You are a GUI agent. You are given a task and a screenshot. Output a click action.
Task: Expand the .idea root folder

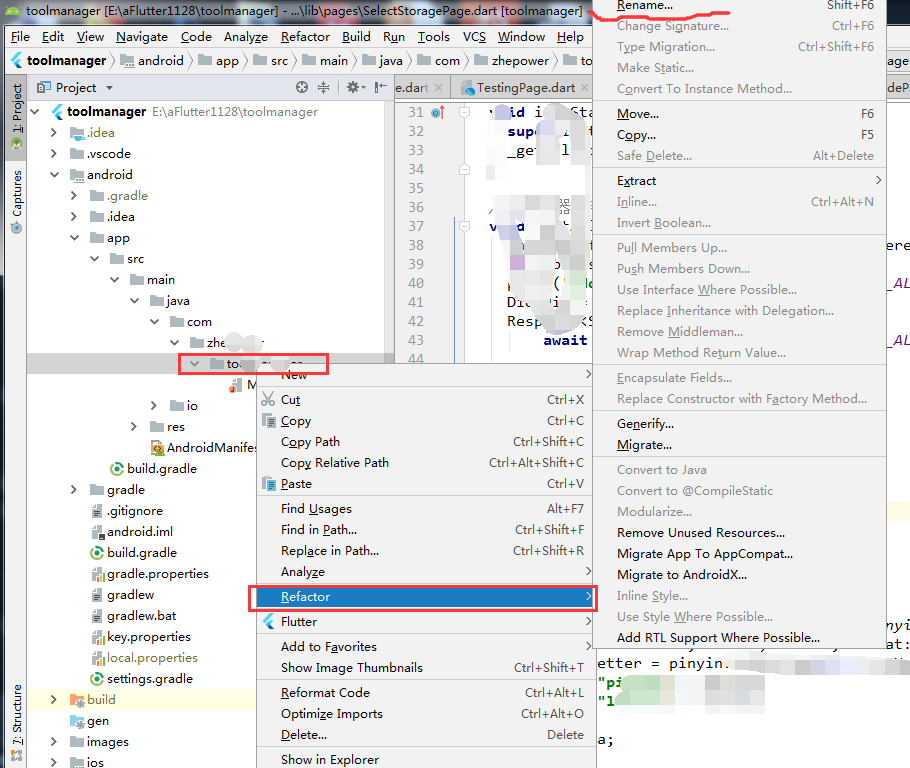(54, 132)
